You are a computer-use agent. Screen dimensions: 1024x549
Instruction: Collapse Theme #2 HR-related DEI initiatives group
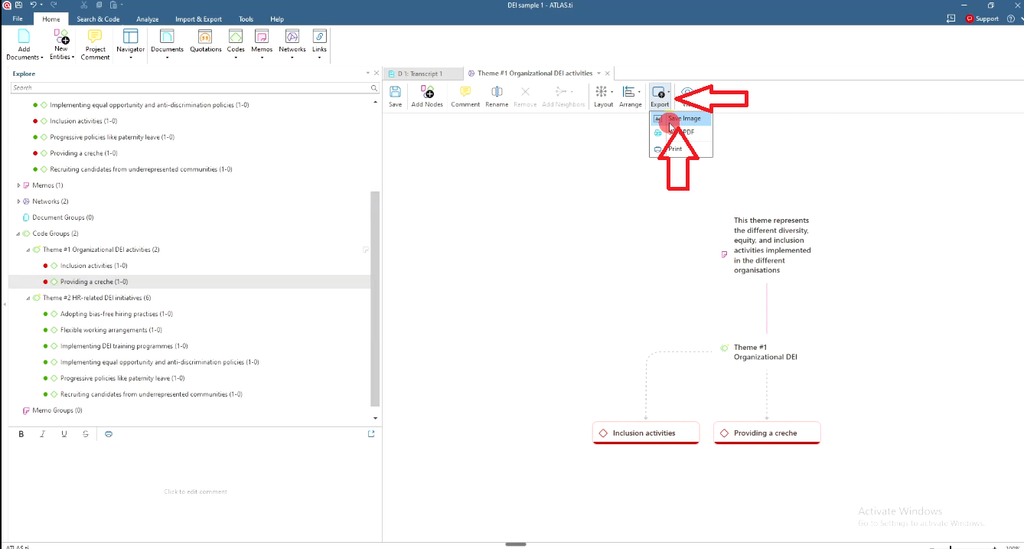pyautogui.click(x=28, y=298)
